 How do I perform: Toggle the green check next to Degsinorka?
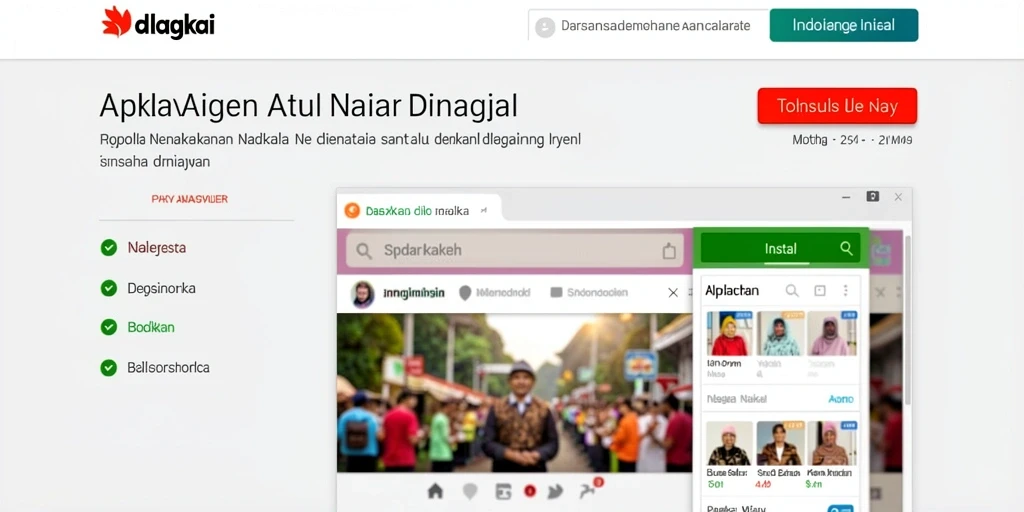[108, 288]
